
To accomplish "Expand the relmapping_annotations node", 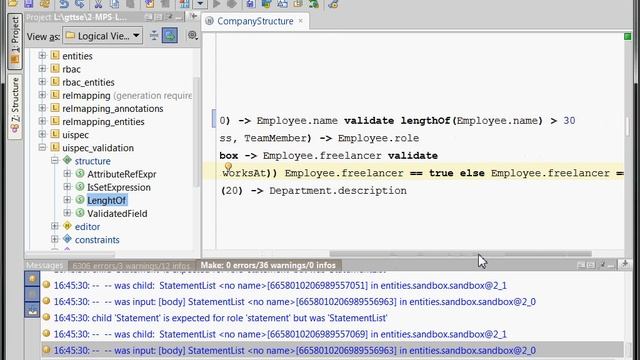I will (42, 108).
